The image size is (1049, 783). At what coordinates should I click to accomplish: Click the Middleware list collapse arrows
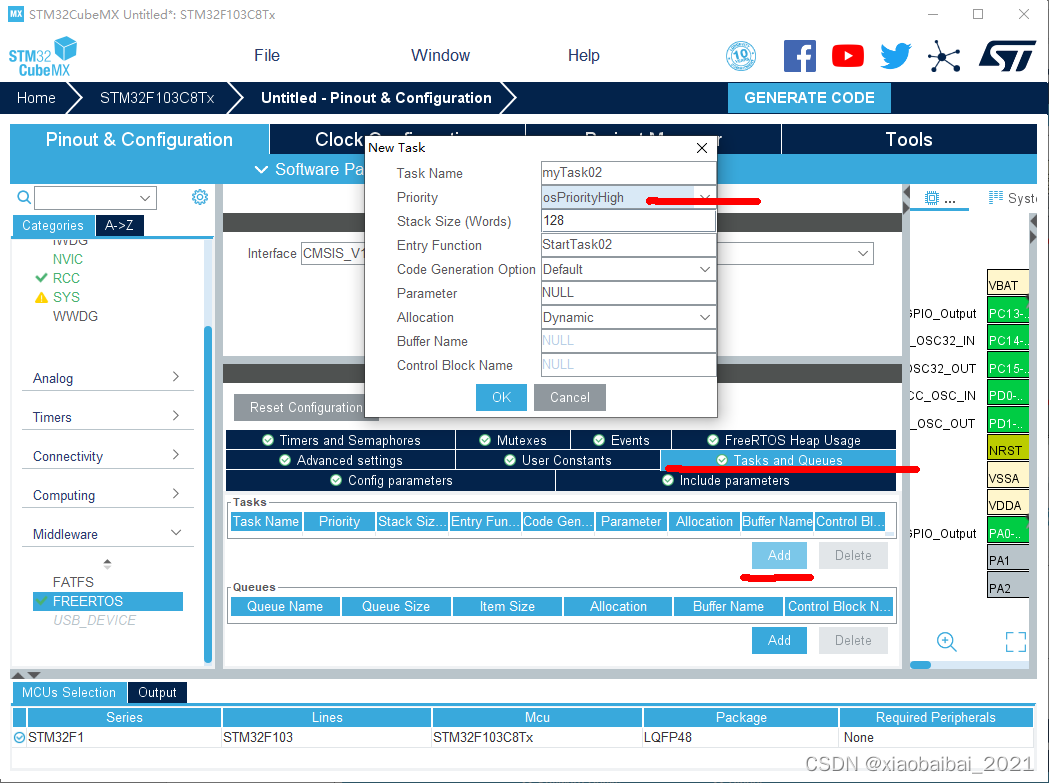(107, 563)
